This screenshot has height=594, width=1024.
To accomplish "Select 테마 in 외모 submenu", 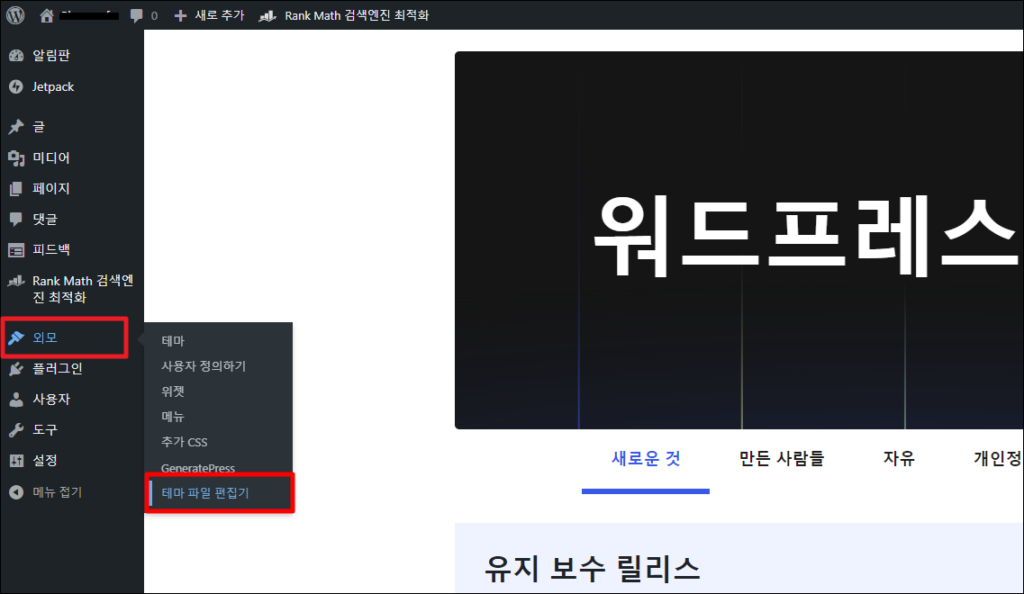I will click(x=173, y=341).
